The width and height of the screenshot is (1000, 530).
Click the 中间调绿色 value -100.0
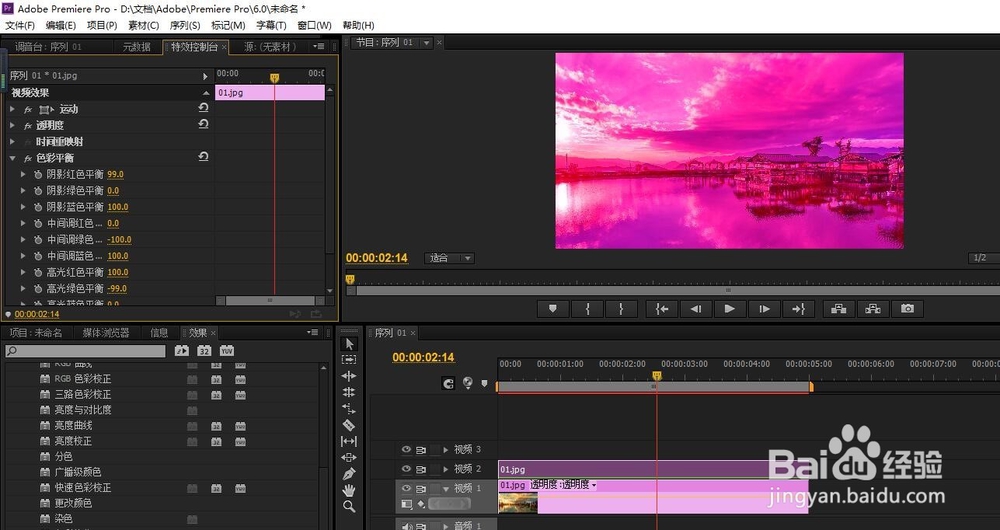pos(119,240)
